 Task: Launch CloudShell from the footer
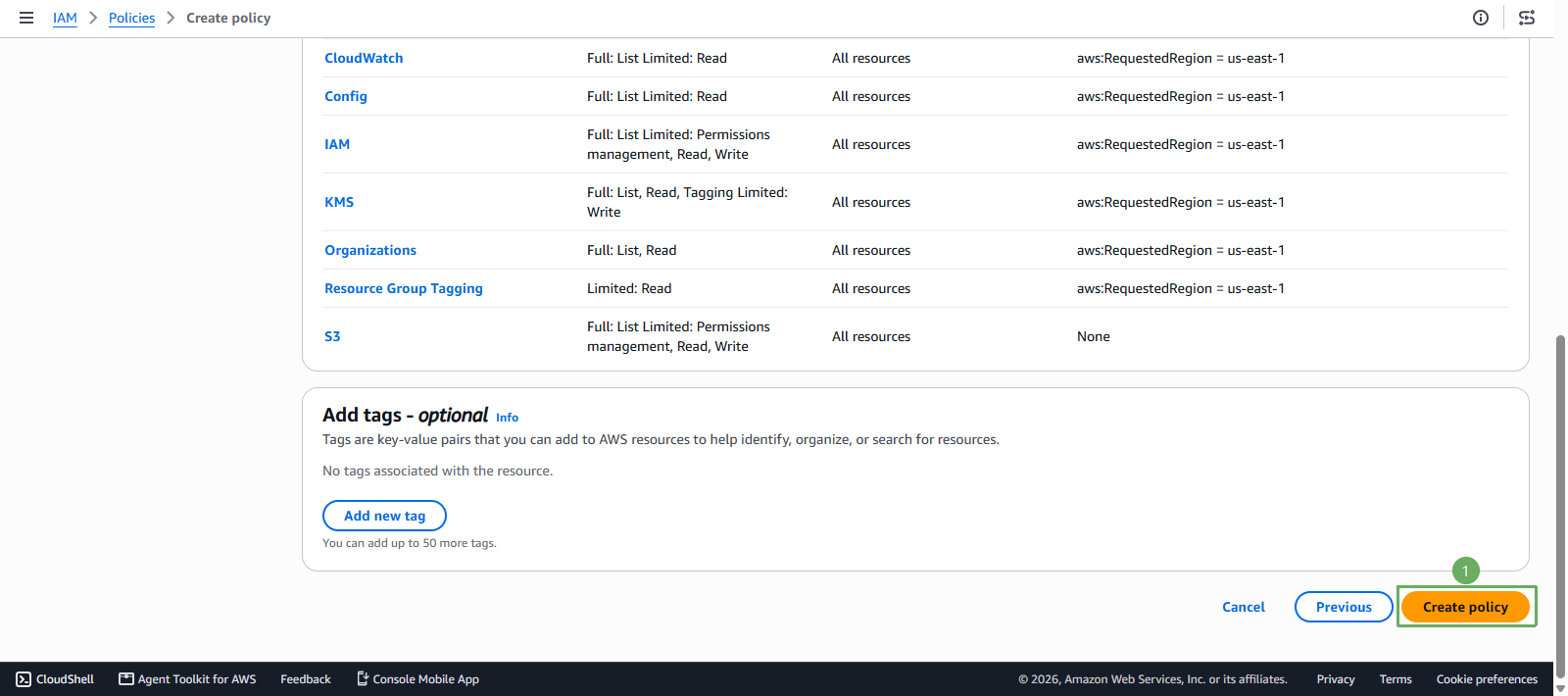(x=55, y=679)
